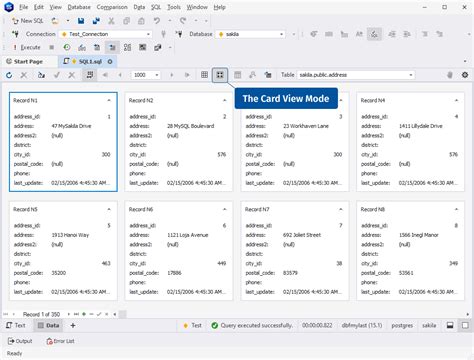Click the Query Profiler chart icon
Image resolution: width=474 pixels, height=360 pixels.
82,47
